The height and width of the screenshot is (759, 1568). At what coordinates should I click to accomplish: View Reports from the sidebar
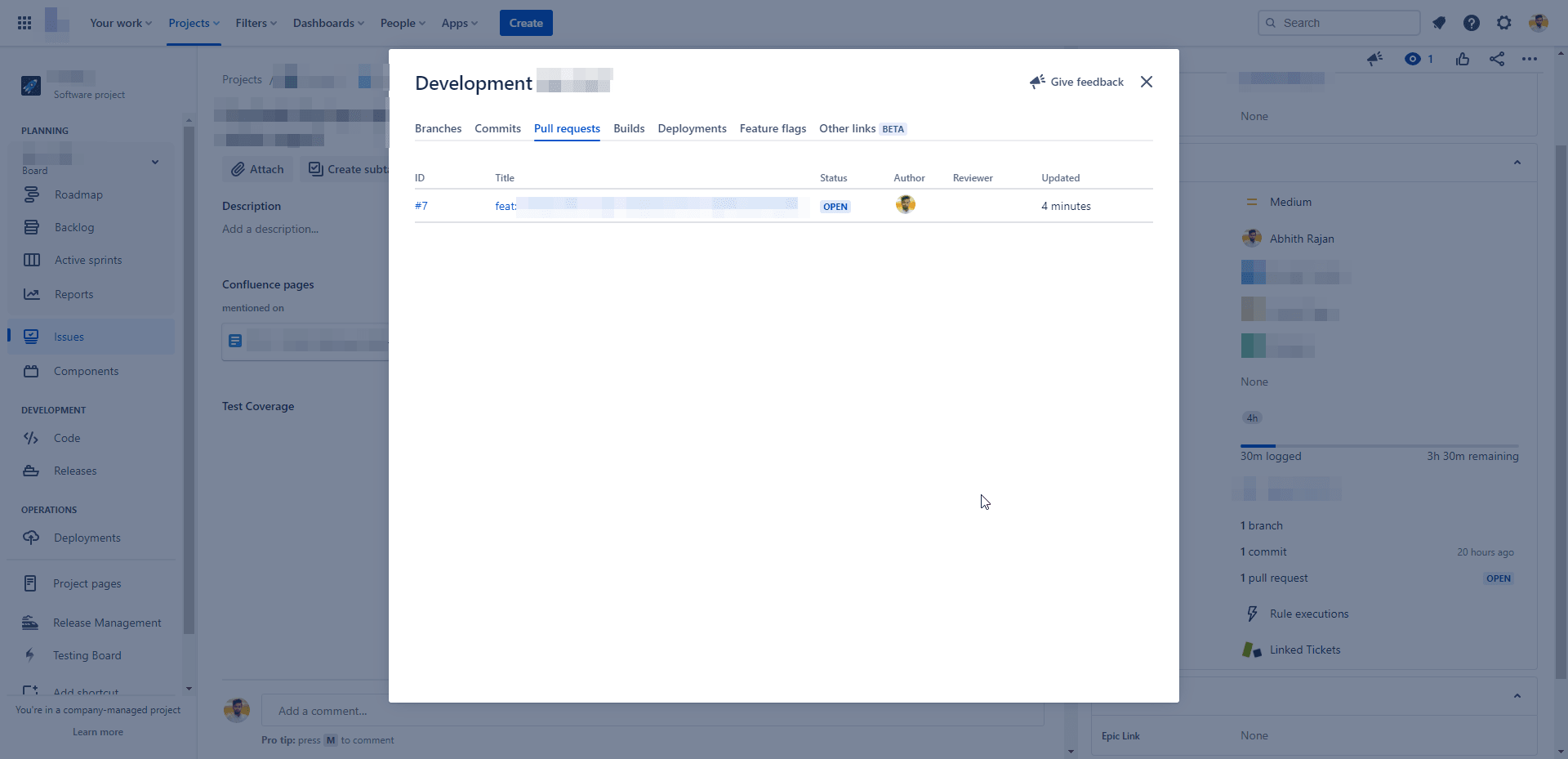coord(73,294)
